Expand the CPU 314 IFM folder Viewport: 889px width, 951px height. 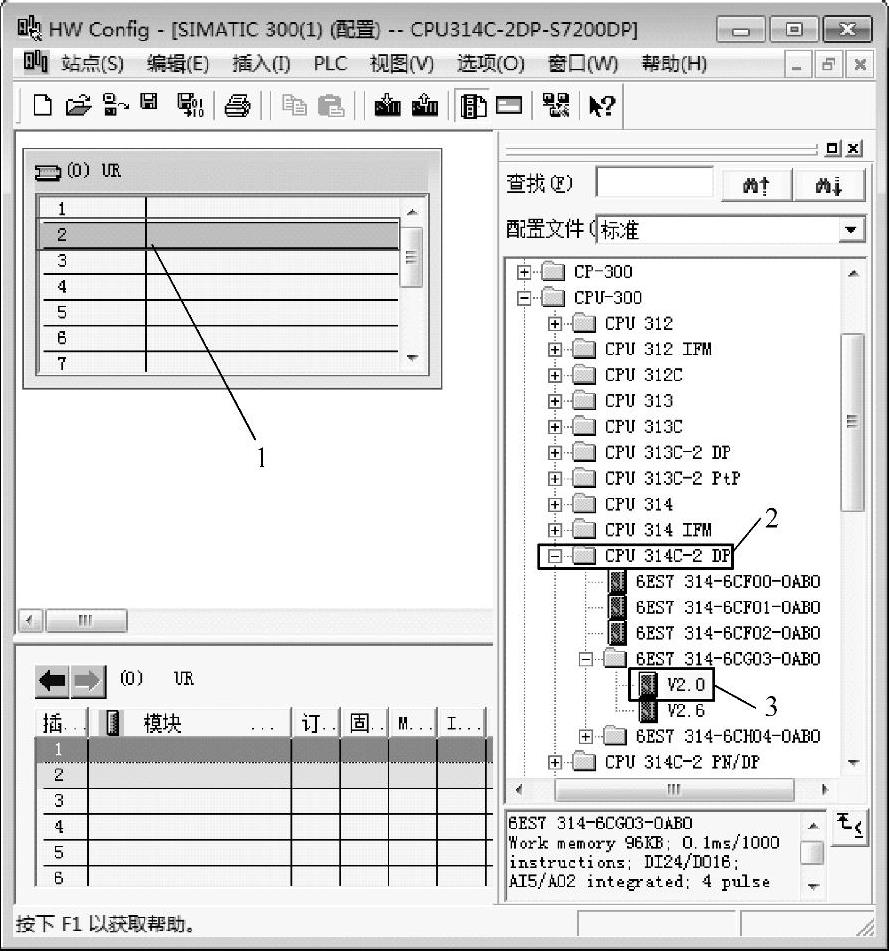click(554, 530)
